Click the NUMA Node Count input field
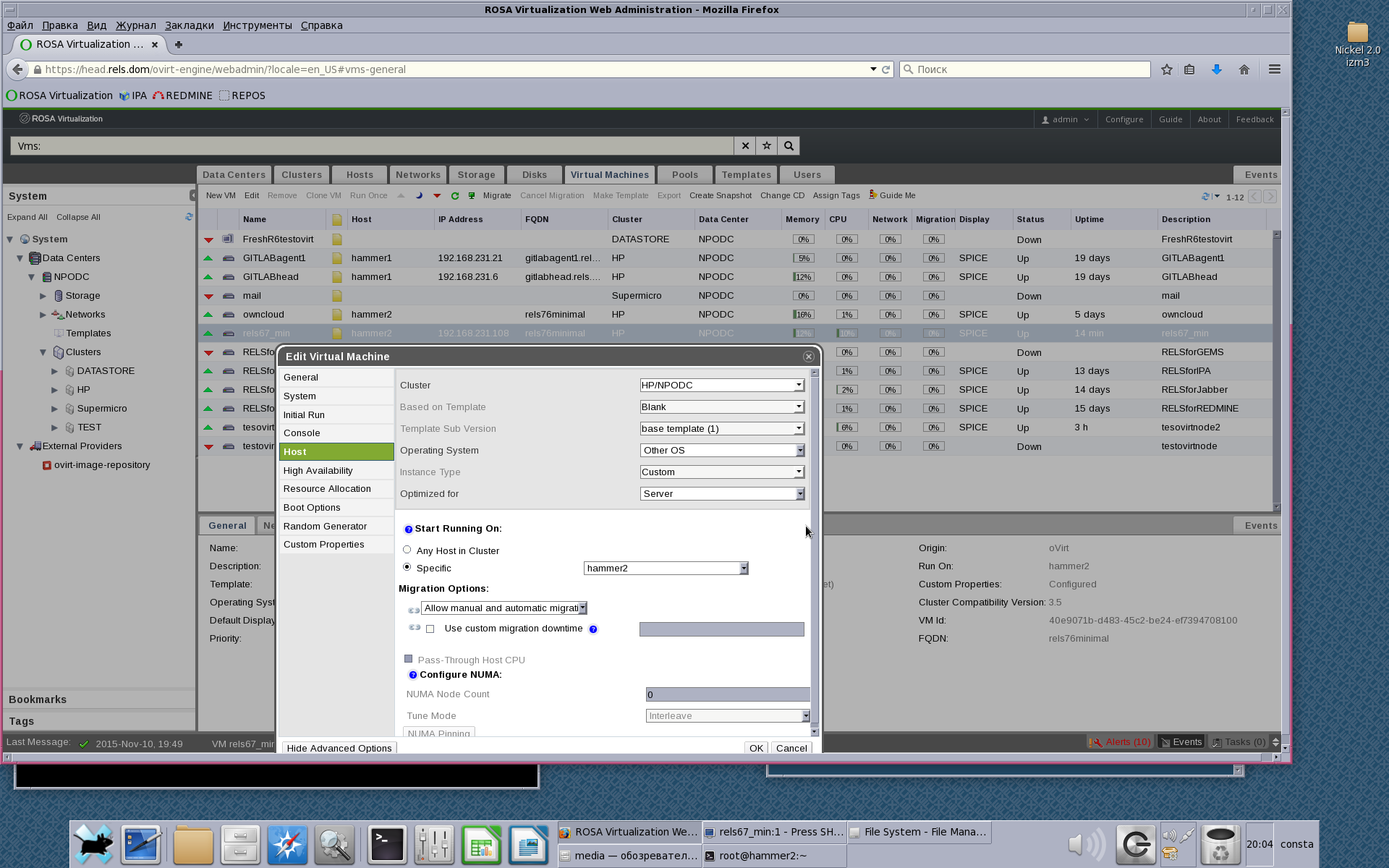 point(728,694)
